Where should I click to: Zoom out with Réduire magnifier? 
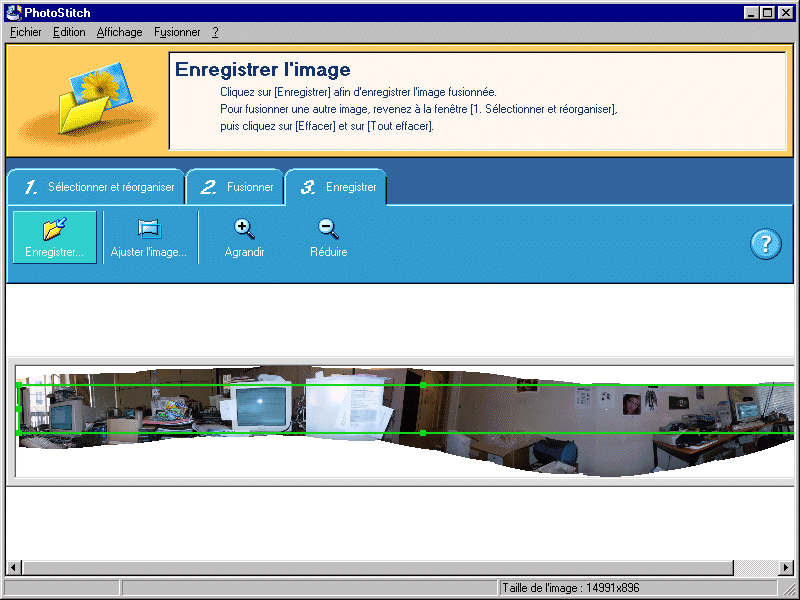[x=329, y=238]
